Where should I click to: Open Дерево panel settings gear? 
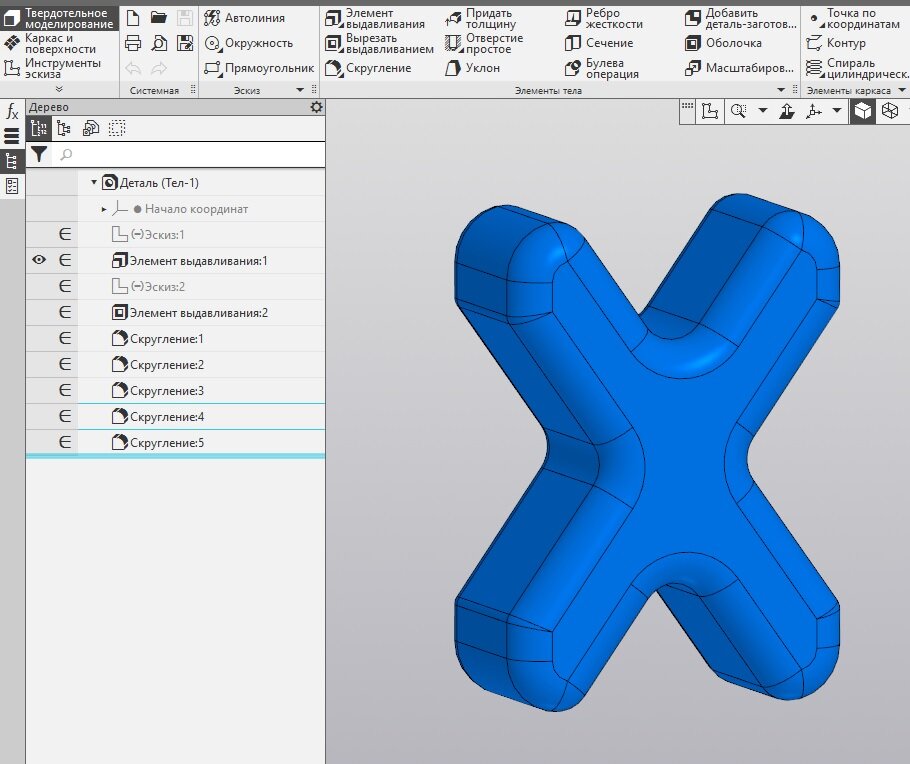click(x=316, y=107)
